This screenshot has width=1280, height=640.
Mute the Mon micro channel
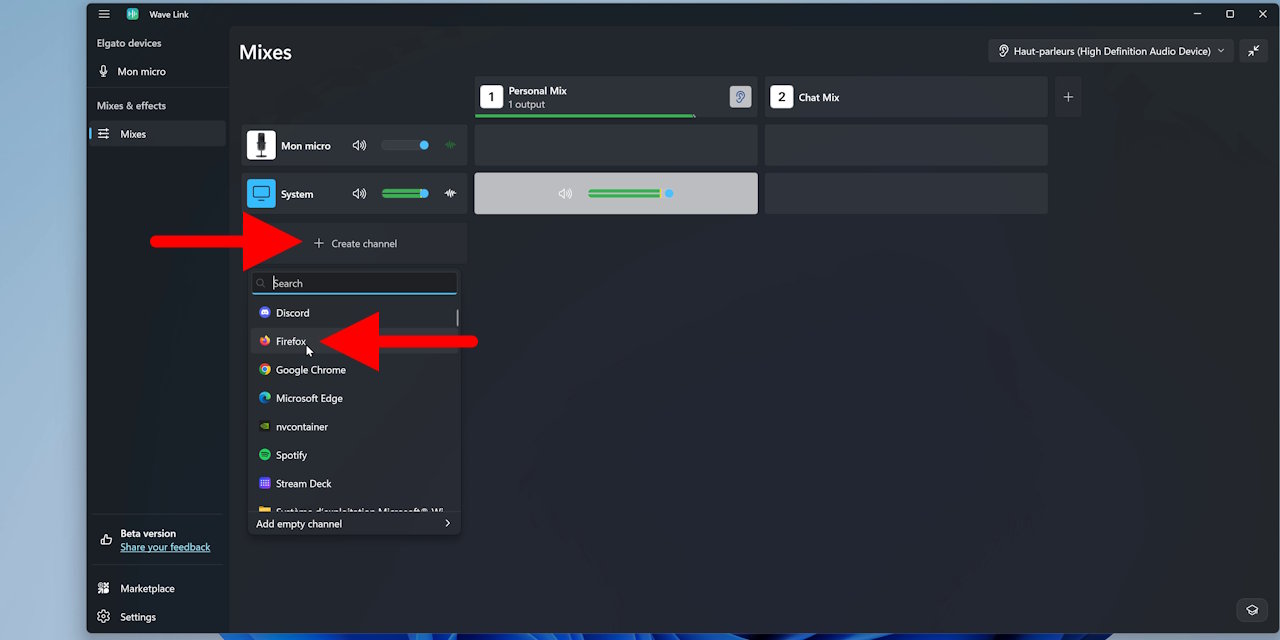pyautogui.click(x=359, y=145)
